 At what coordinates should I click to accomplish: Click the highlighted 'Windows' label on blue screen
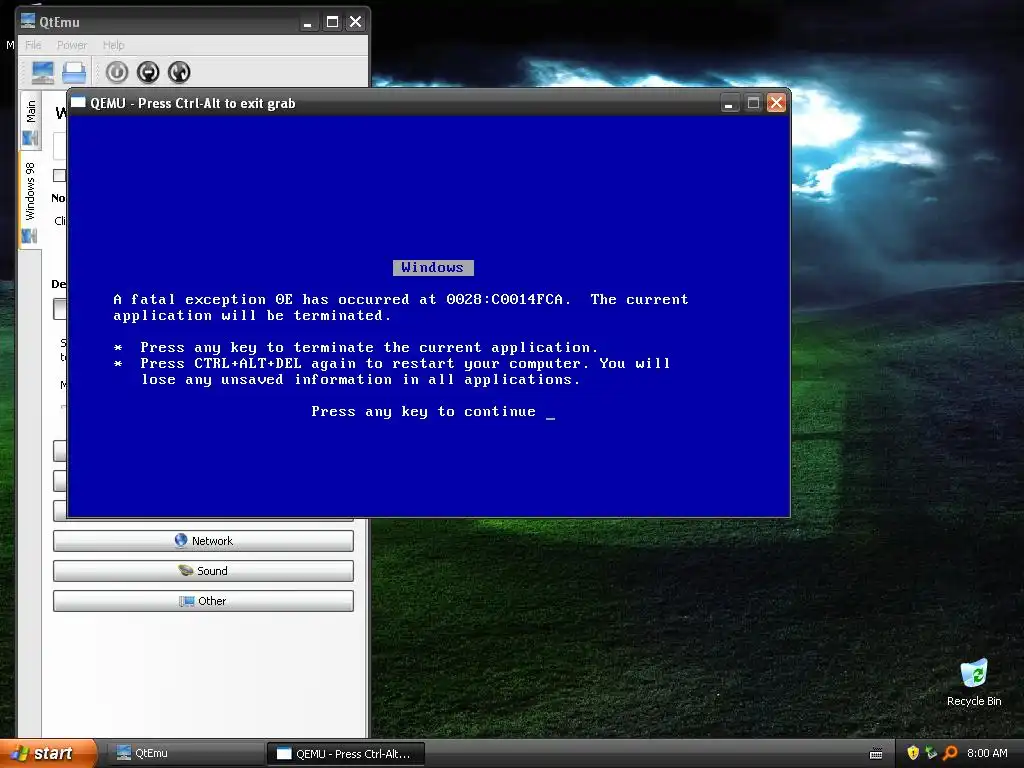[x=433, y=268]
